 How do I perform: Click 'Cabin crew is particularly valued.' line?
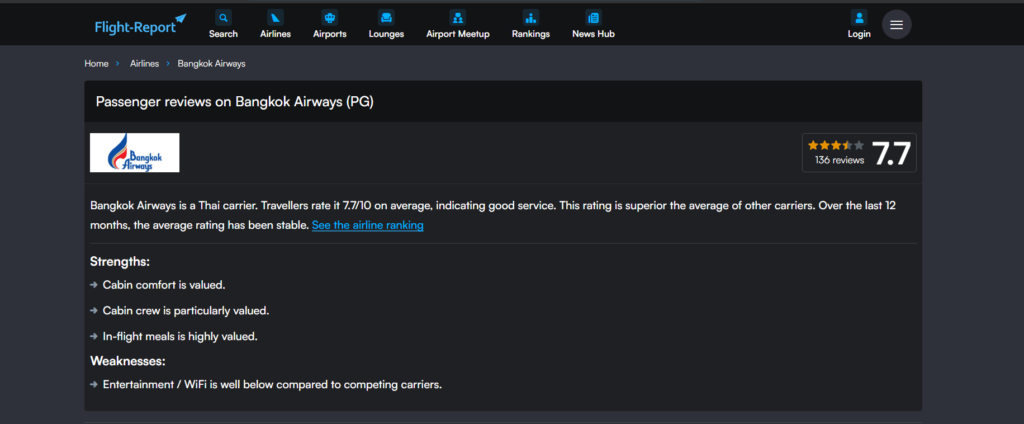(185, 311)
